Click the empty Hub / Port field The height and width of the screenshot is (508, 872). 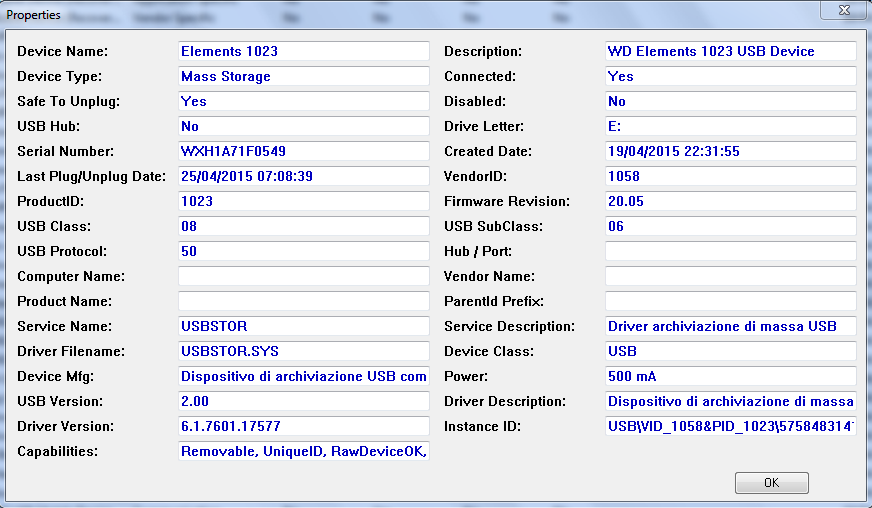731,251
